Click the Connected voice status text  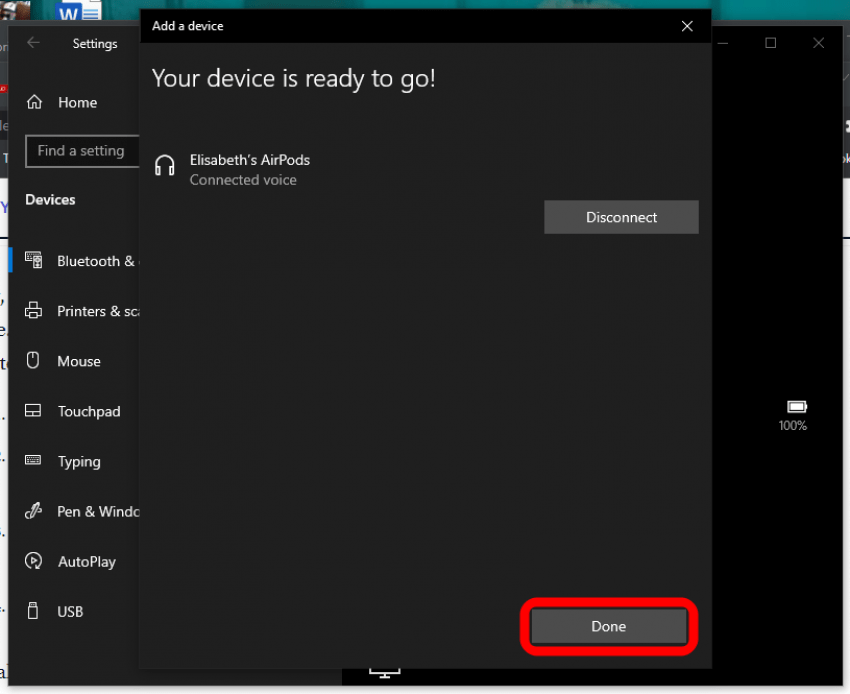[x=243, y=180]
